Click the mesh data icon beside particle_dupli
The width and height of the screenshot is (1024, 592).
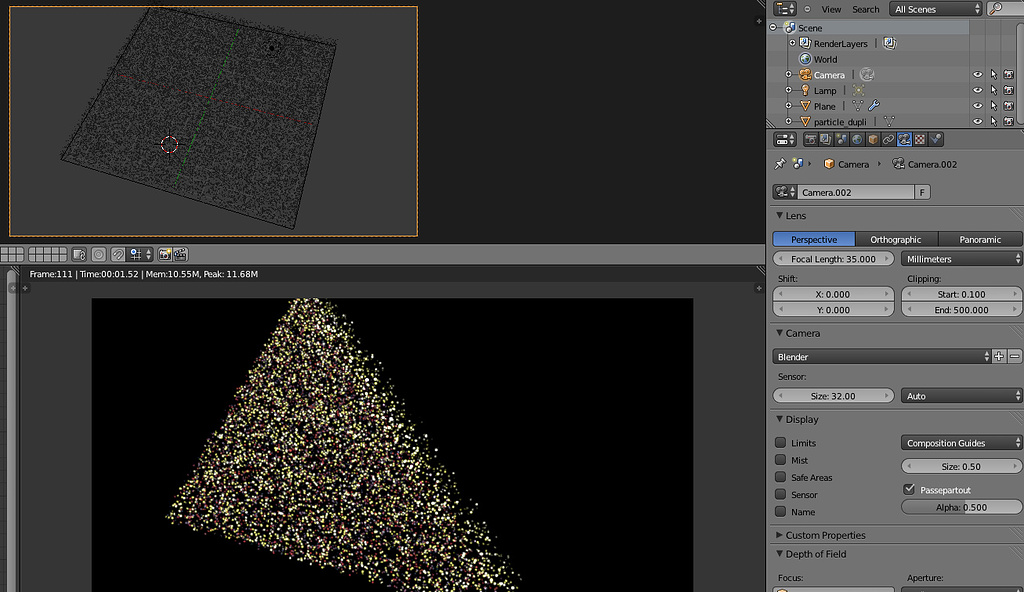point(889,121)
